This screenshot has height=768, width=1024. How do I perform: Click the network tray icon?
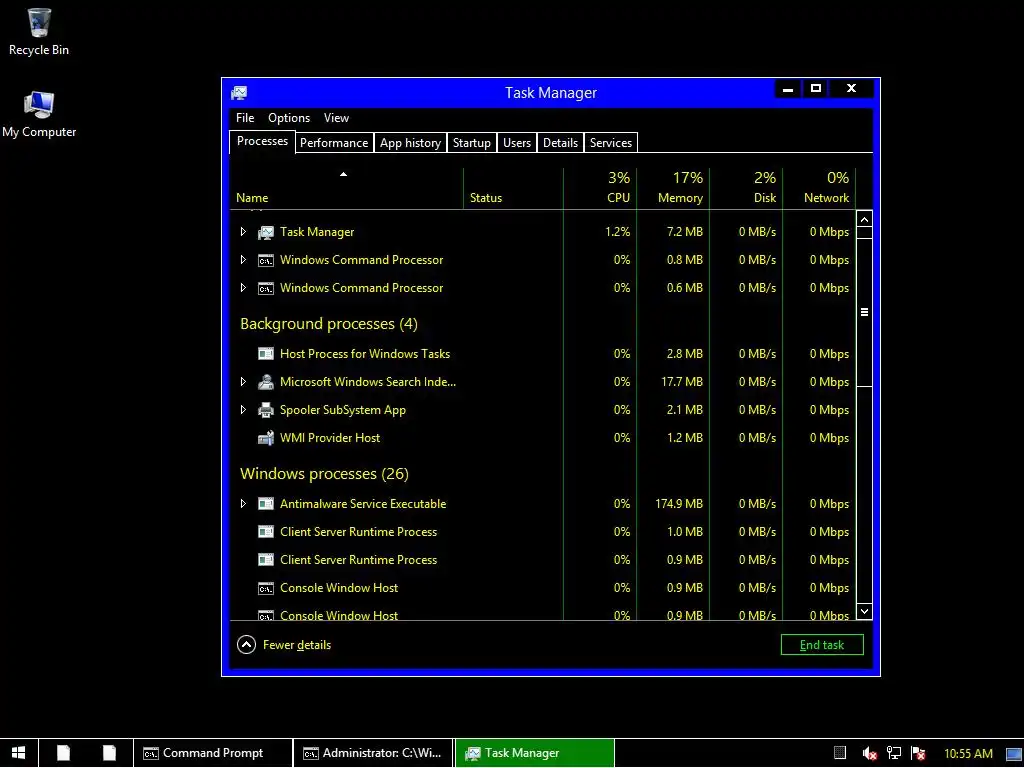pyautogui.click(x=894, y=754)
